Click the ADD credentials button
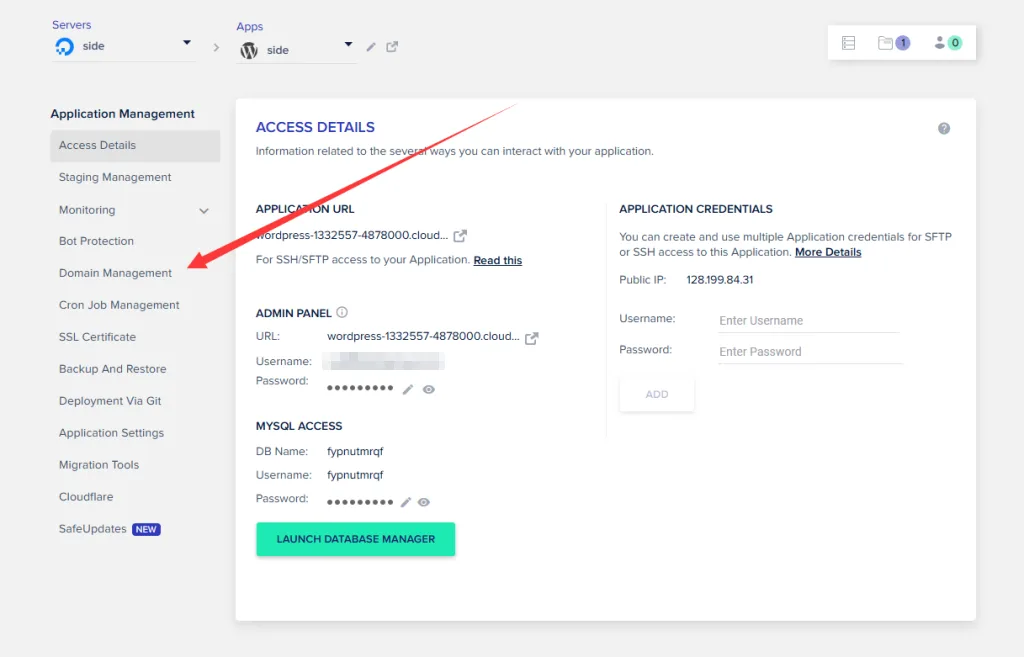The width and height of the screenshot is (1024, 657). click(x=656, y=394)
